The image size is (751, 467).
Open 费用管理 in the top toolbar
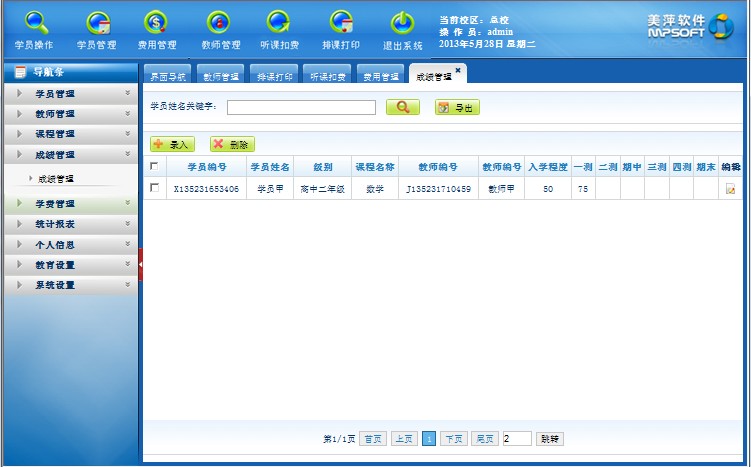point(157,29)
